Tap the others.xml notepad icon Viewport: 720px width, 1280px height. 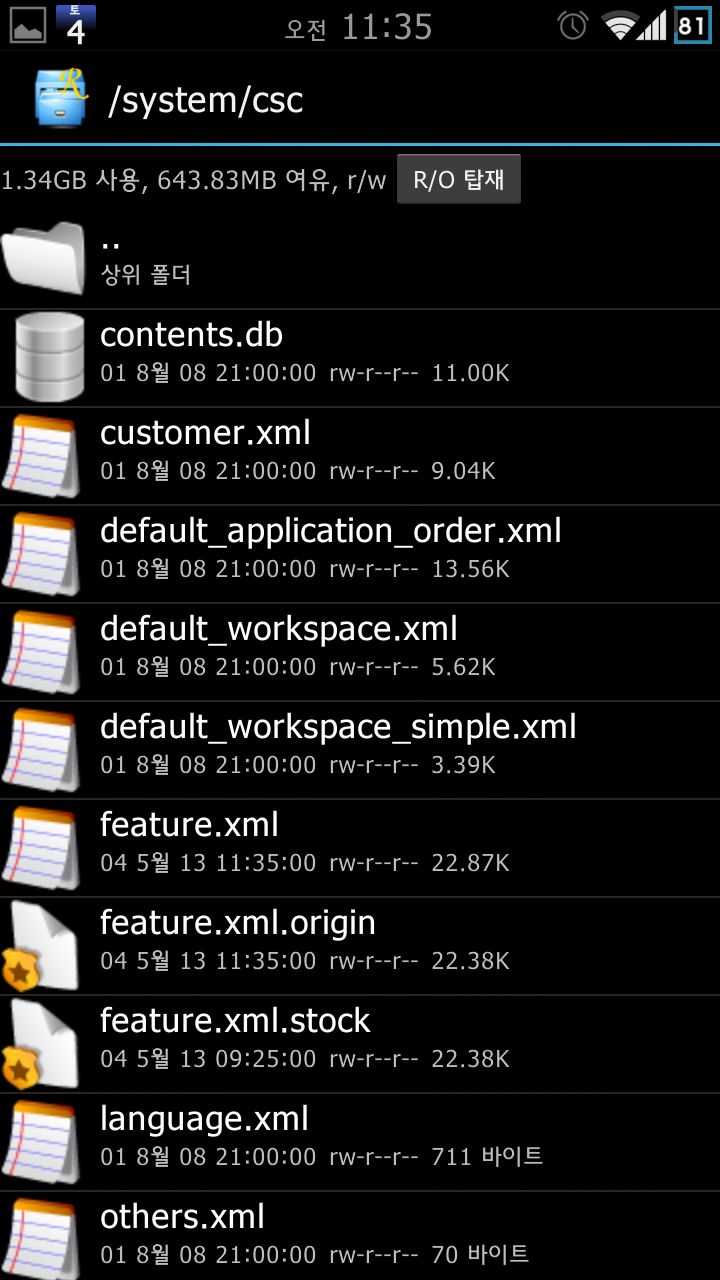[x=42, y=1236]
